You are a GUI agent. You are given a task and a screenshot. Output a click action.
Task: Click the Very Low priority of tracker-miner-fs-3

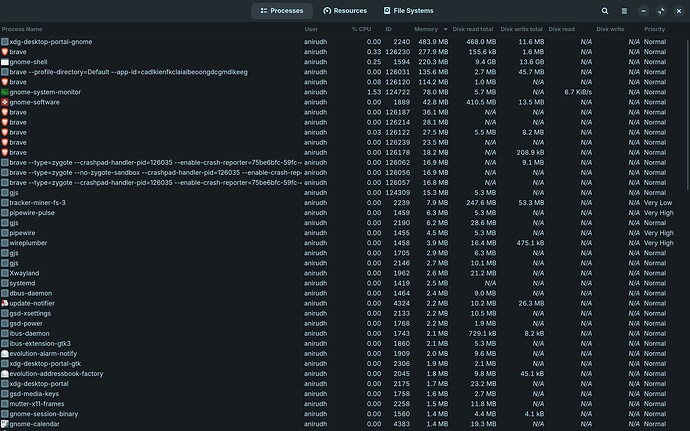click(658, 203)
